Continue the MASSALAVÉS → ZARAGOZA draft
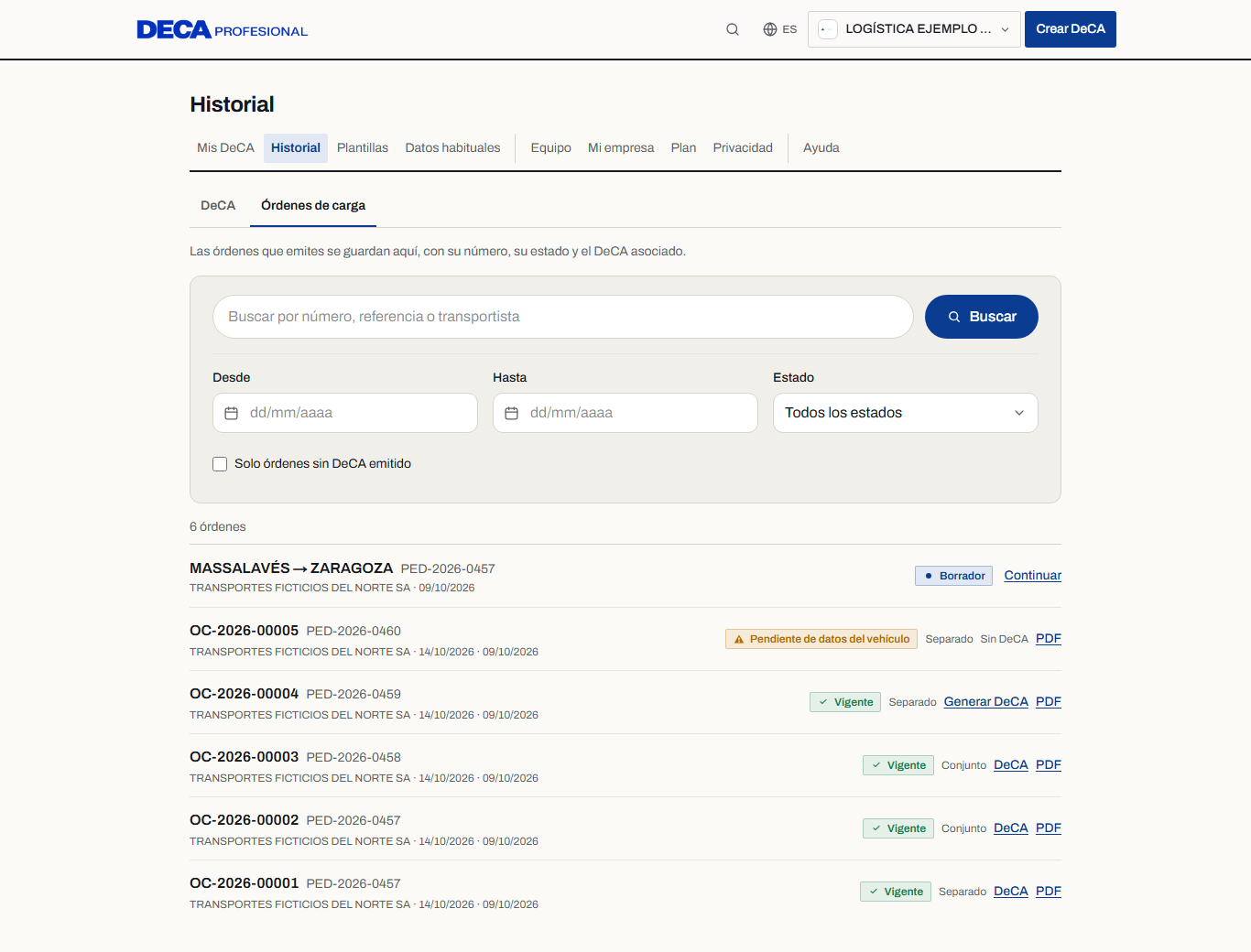 [x=1033, y=576]
